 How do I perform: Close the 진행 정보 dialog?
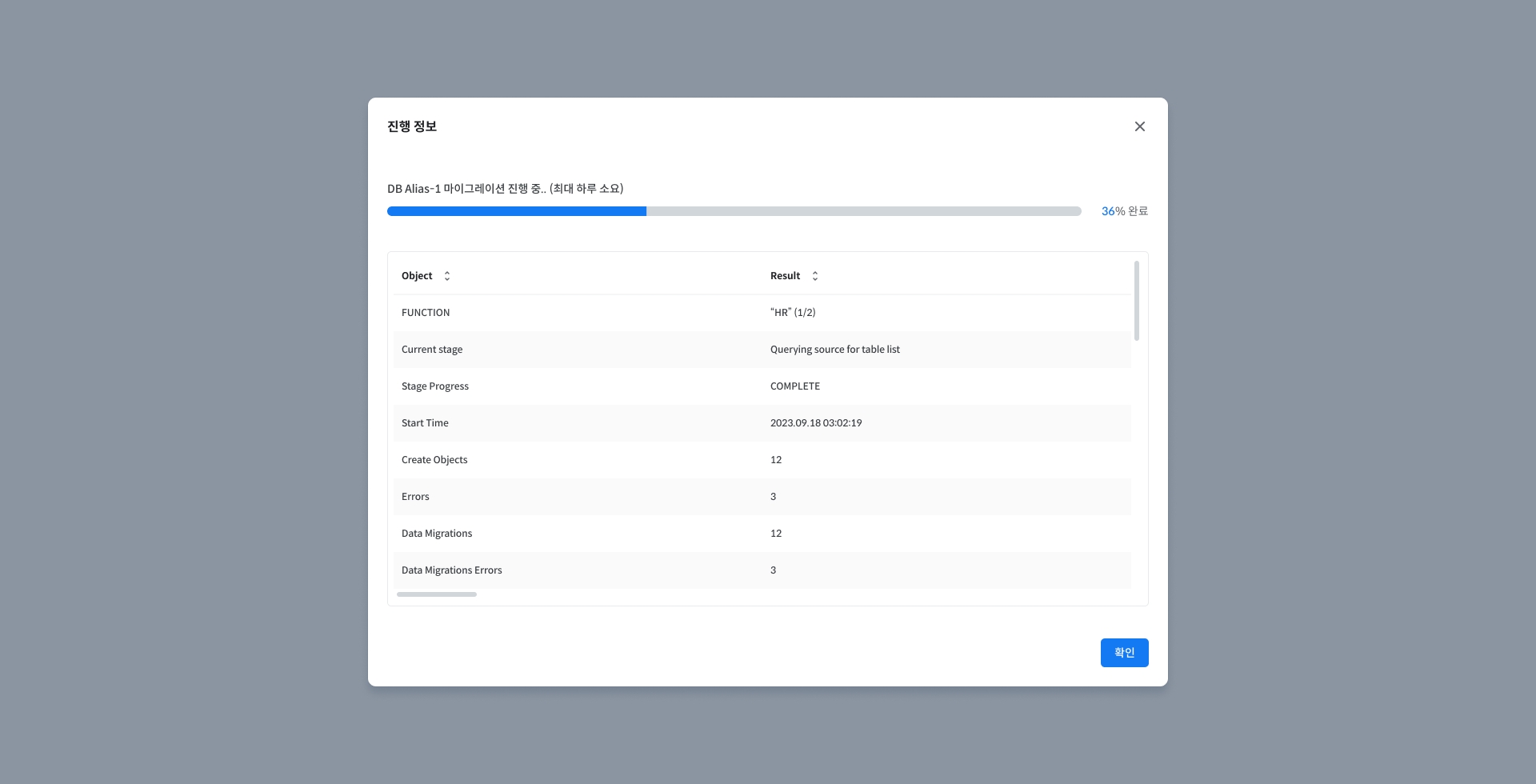[x=1140, y=126]
